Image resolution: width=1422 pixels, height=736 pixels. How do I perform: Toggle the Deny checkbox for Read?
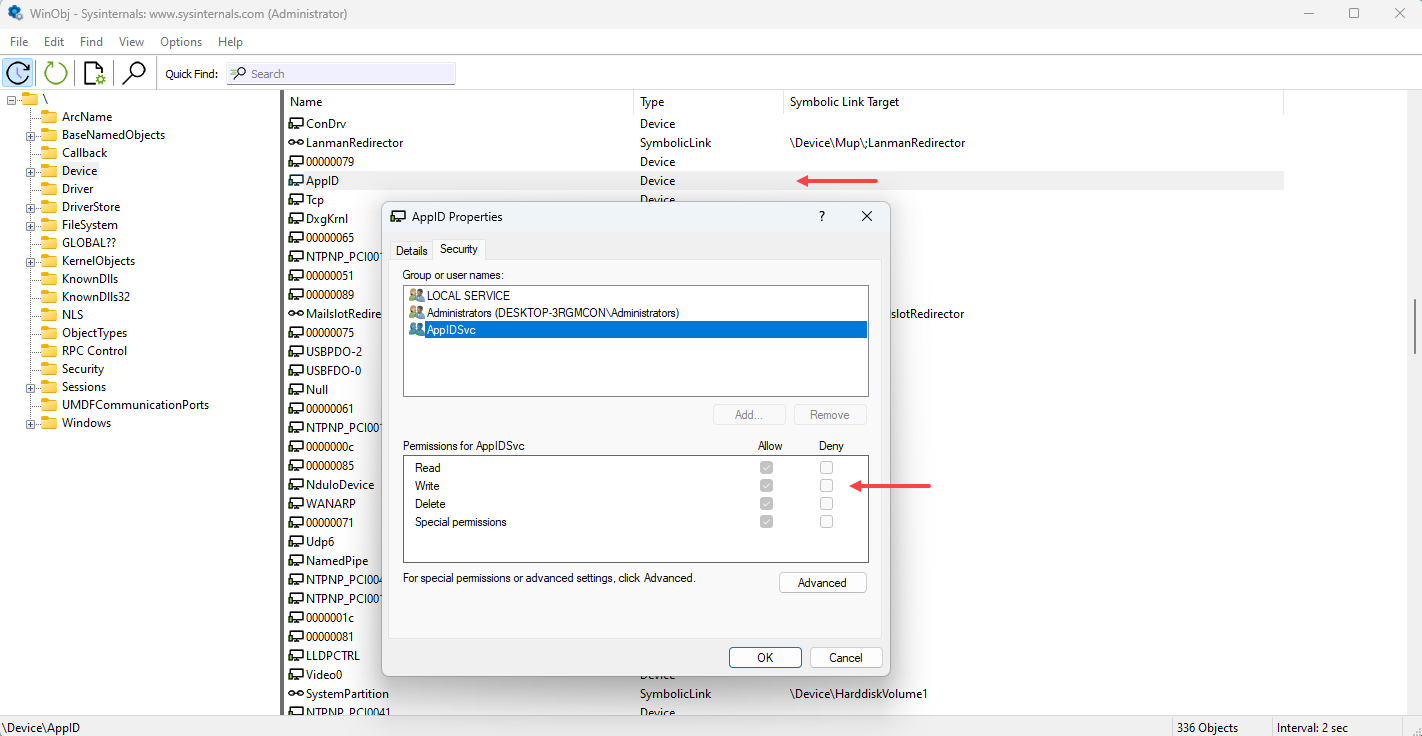pos(826,468)
